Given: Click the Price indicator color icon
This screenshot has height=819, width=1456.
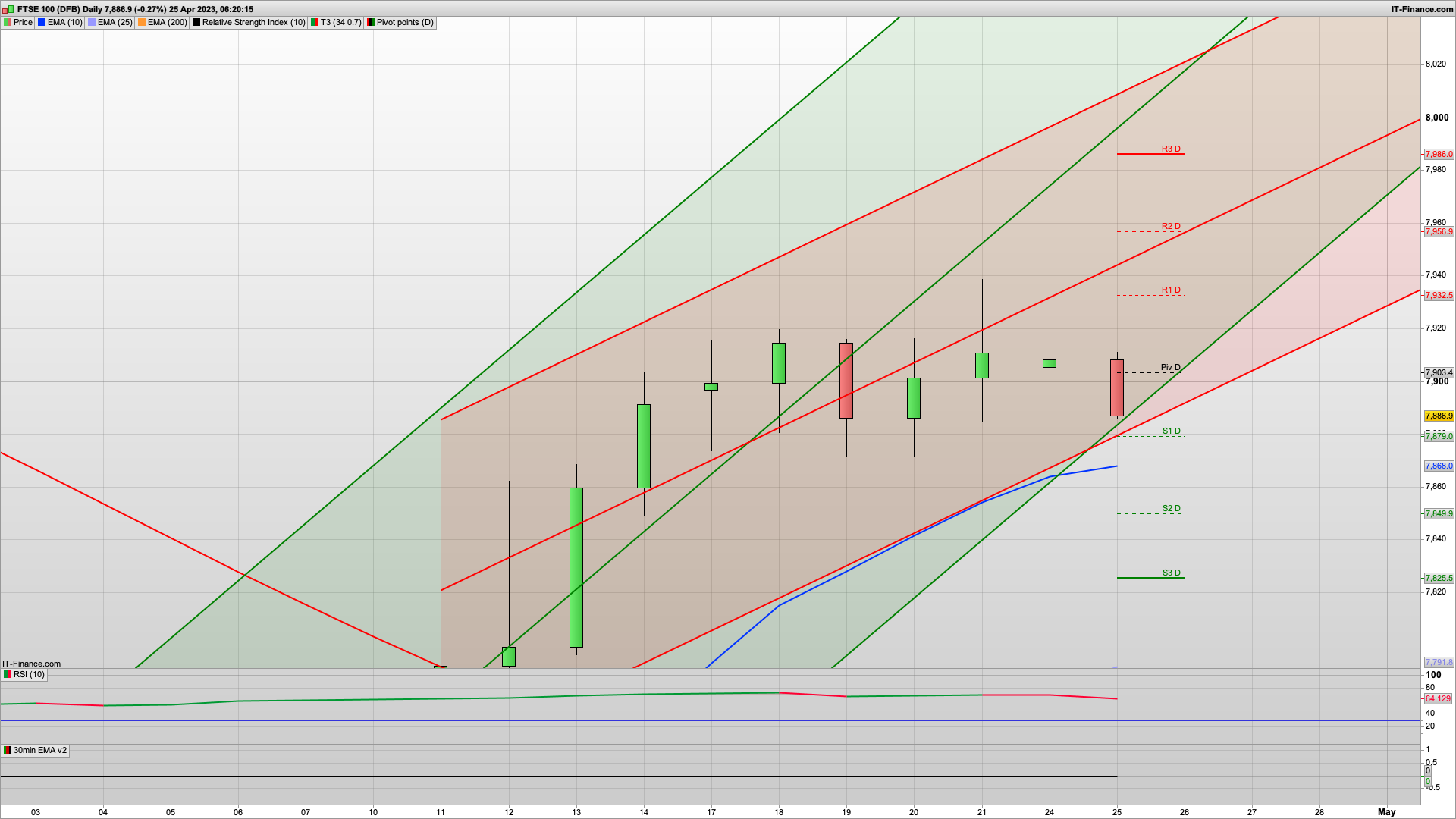Looking at the screenshot, I should point(8,22).
